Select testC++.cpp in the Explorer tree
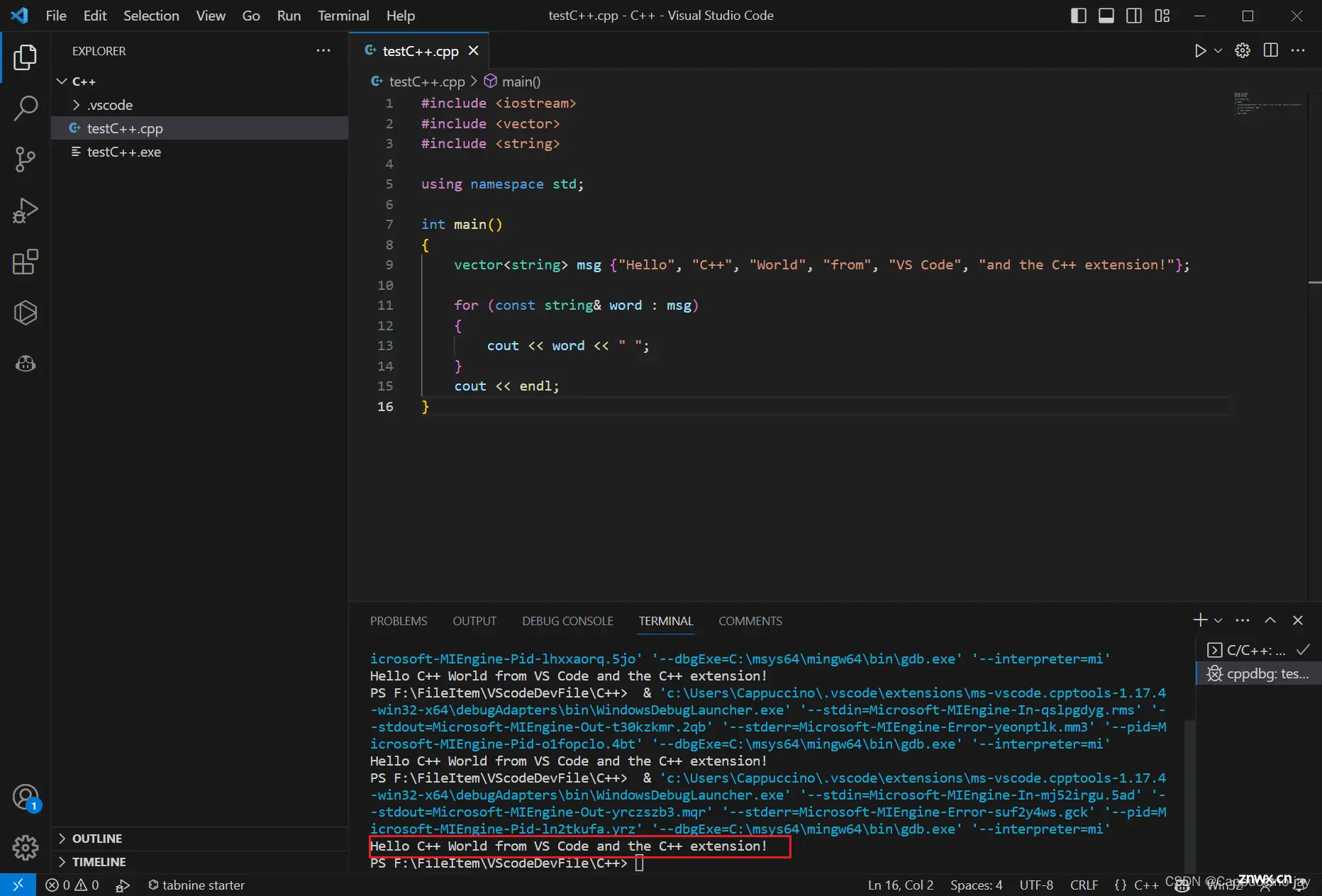This screenshot has width=1322, height=896. point(199,128)
